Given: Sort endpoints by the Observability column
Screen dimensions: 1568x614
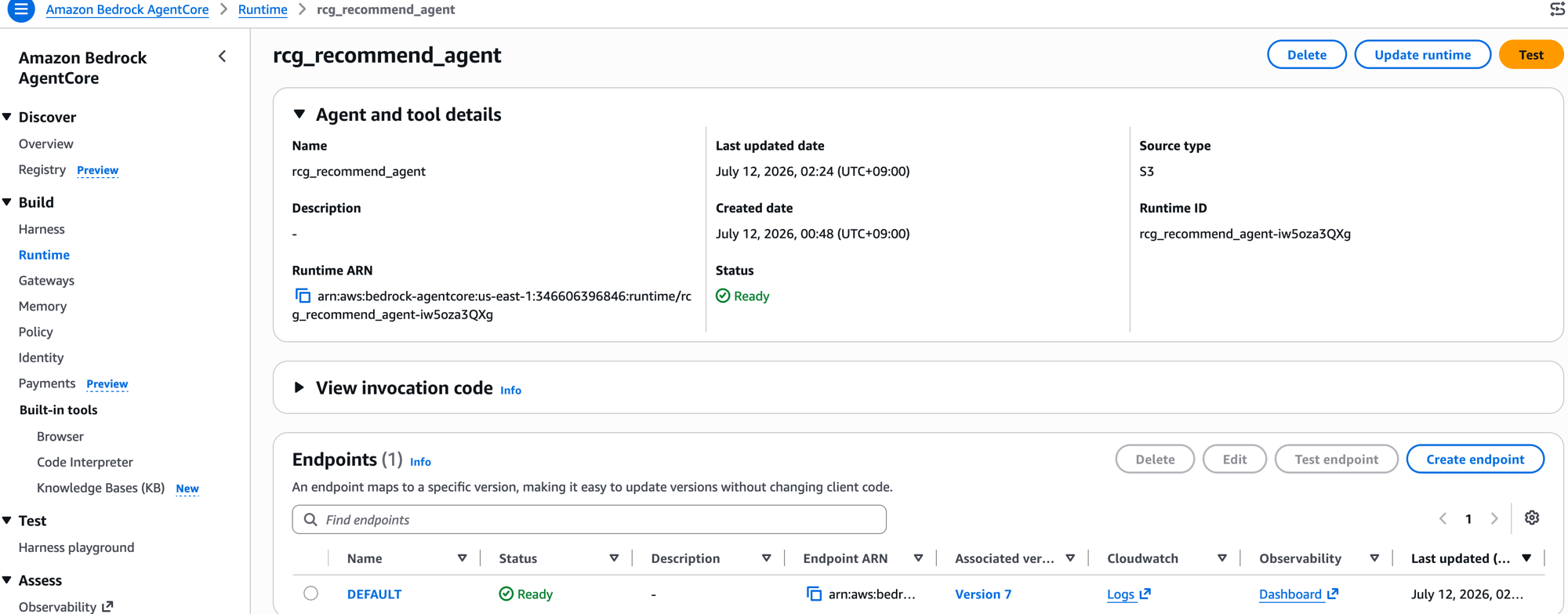Looking at the screenshot, I should pos(1374,558).
